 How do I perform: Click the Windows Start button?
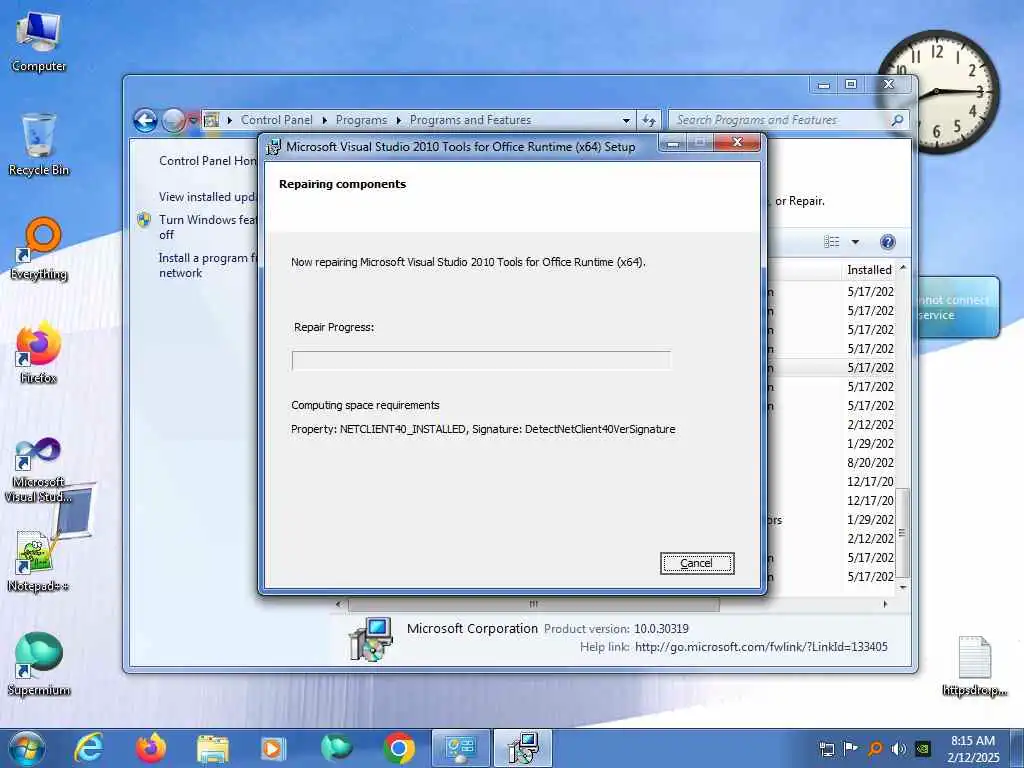point(27,748)
